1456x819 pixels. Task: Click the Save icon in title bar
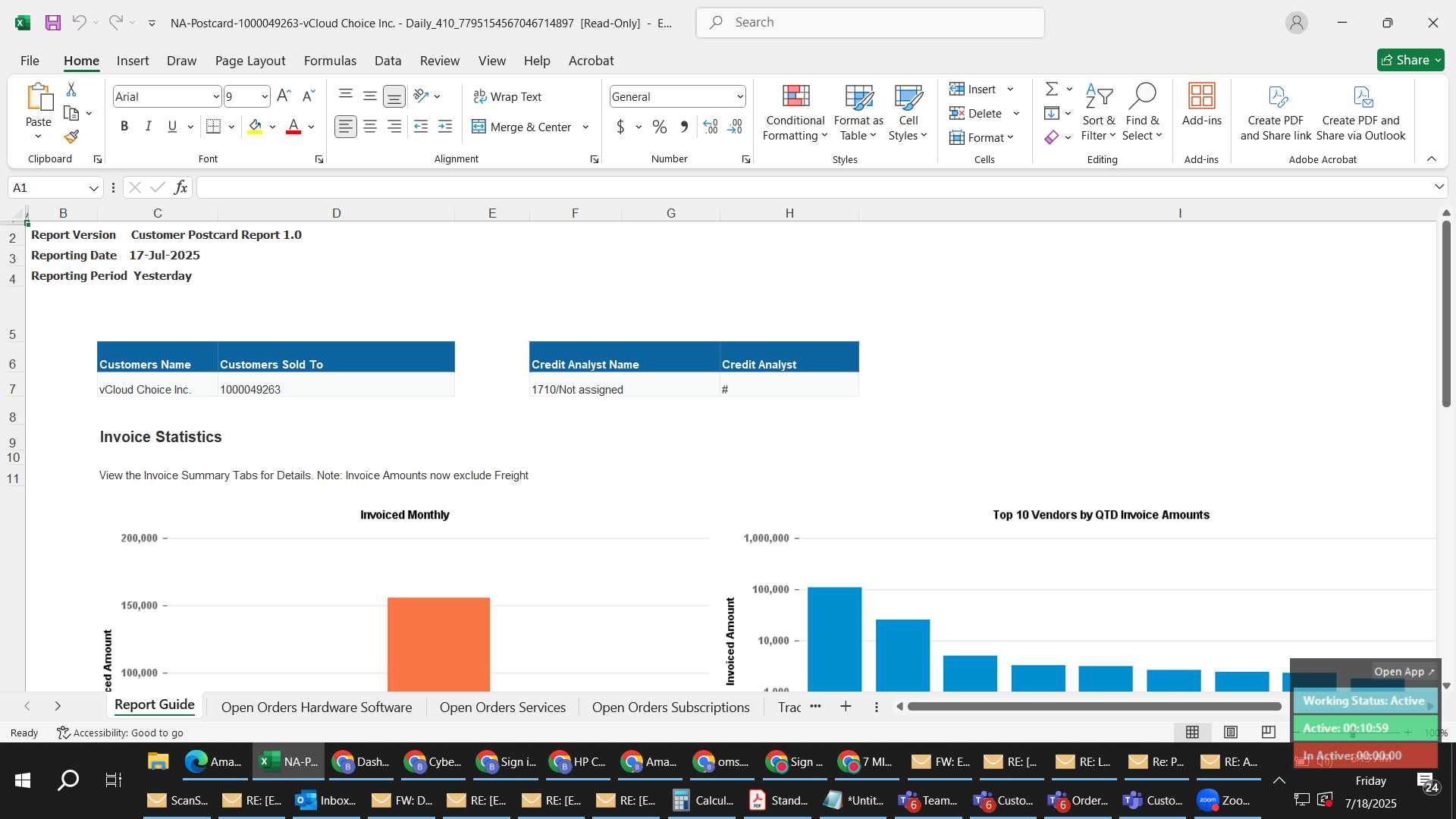click(52, 23)
